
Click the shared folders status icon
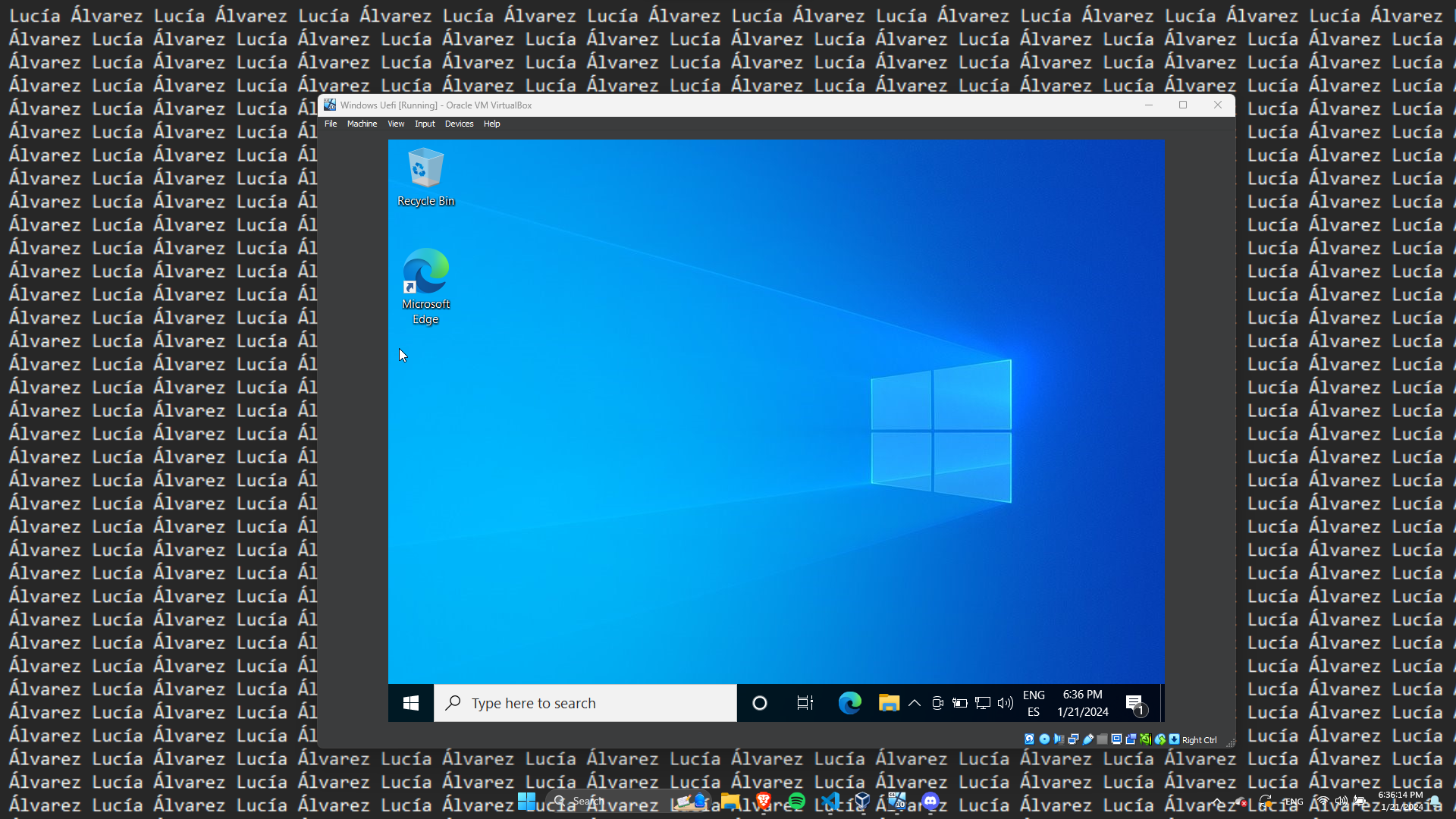(1102, 739)
